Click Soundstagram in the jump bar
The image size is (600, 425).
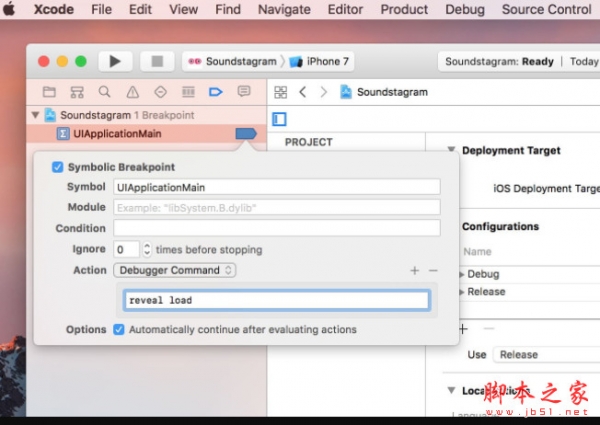tap(384, 92)
